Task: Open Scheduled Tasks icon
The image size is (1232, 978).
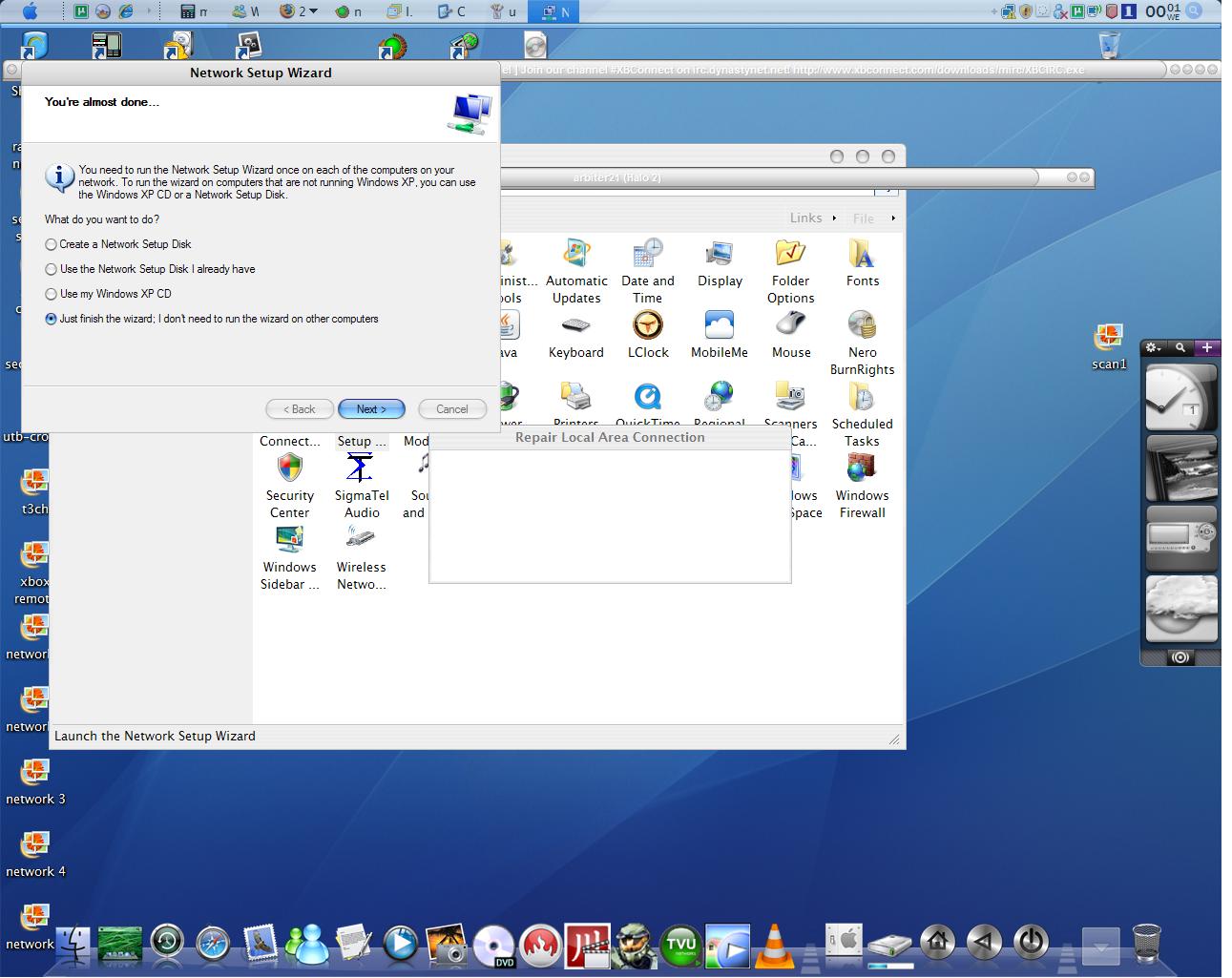Action: pyautogui.click(x=863, y=415)
